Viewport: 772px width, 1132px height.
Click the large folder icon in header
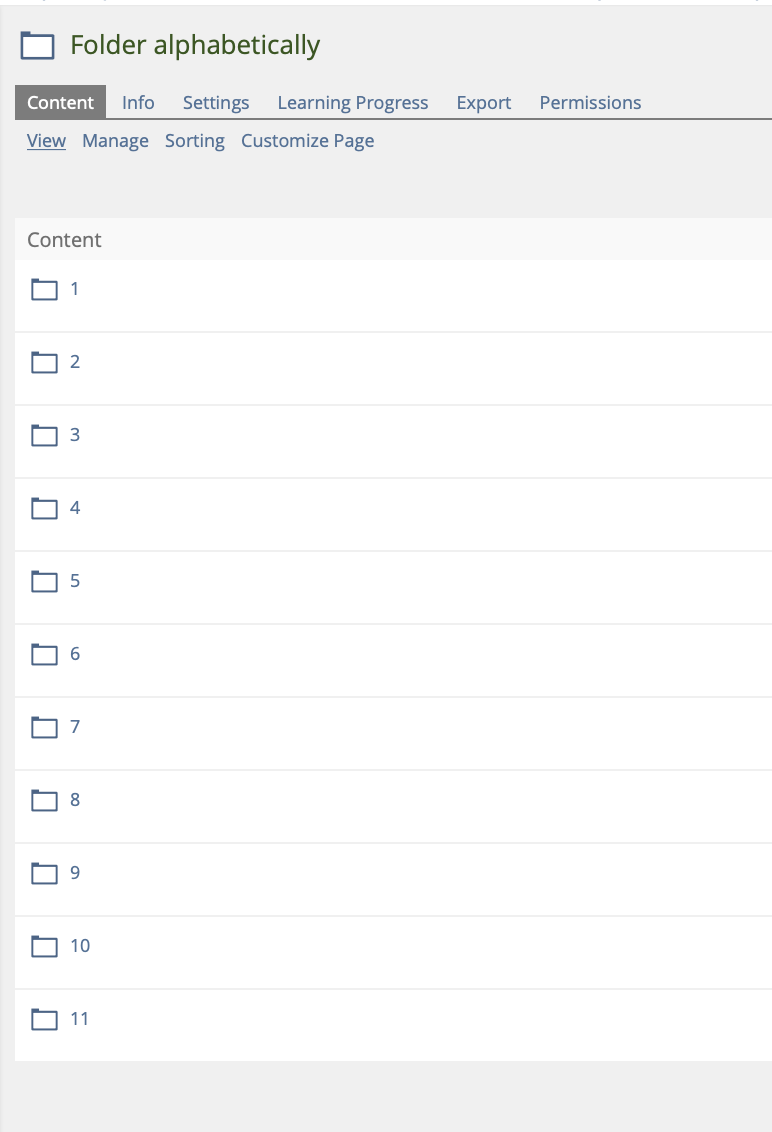(38, 46)
